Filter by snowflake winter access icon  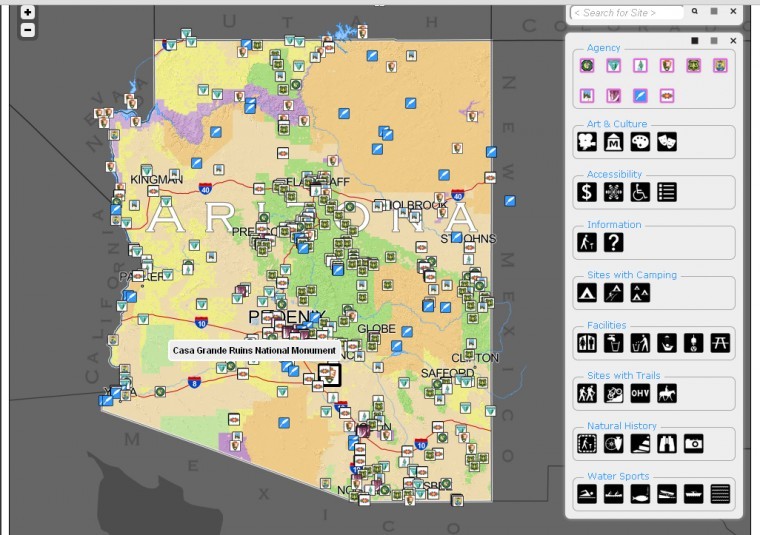pos(614,192)
